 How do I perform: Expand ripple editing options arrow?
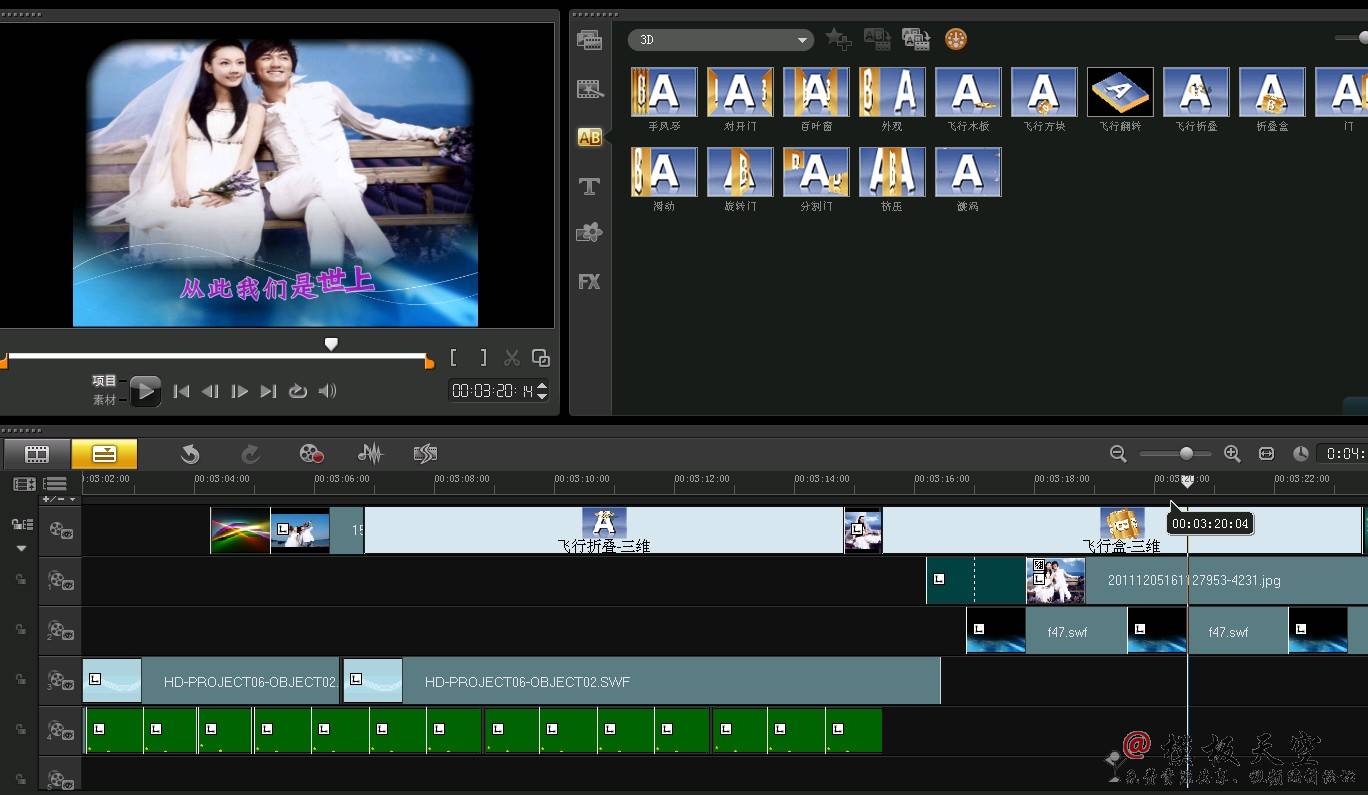tap(22, 549)
